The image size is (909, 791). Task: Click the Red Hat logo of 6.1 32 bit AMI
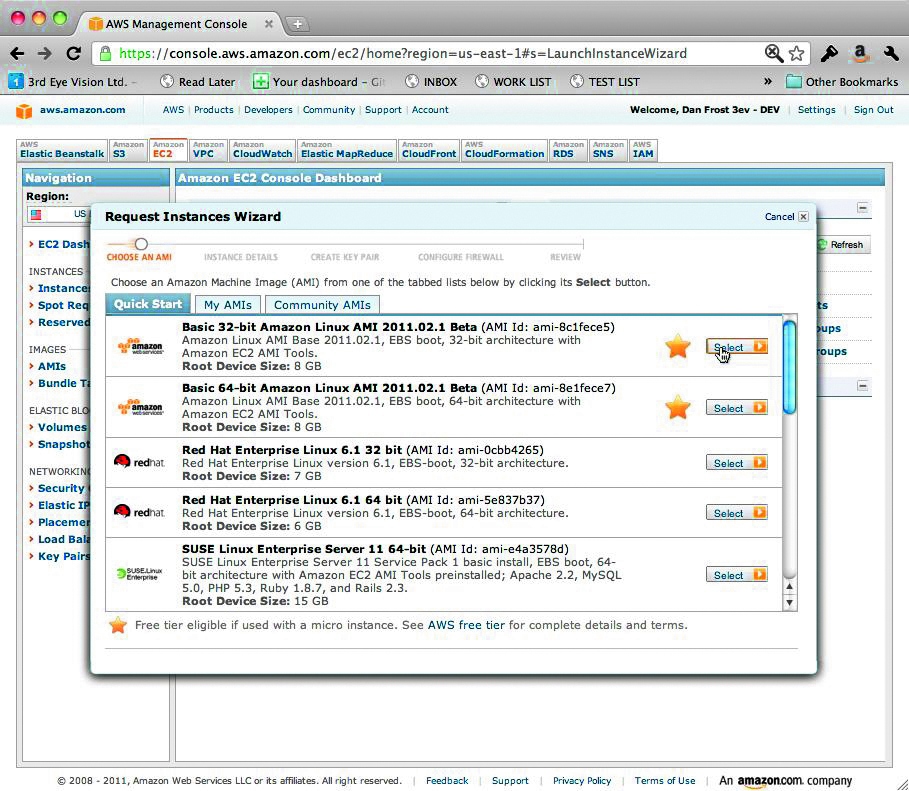(139, 462)
